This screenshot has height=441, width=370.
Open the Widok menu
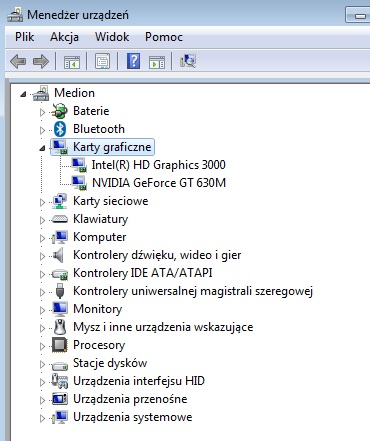point(112,37)
